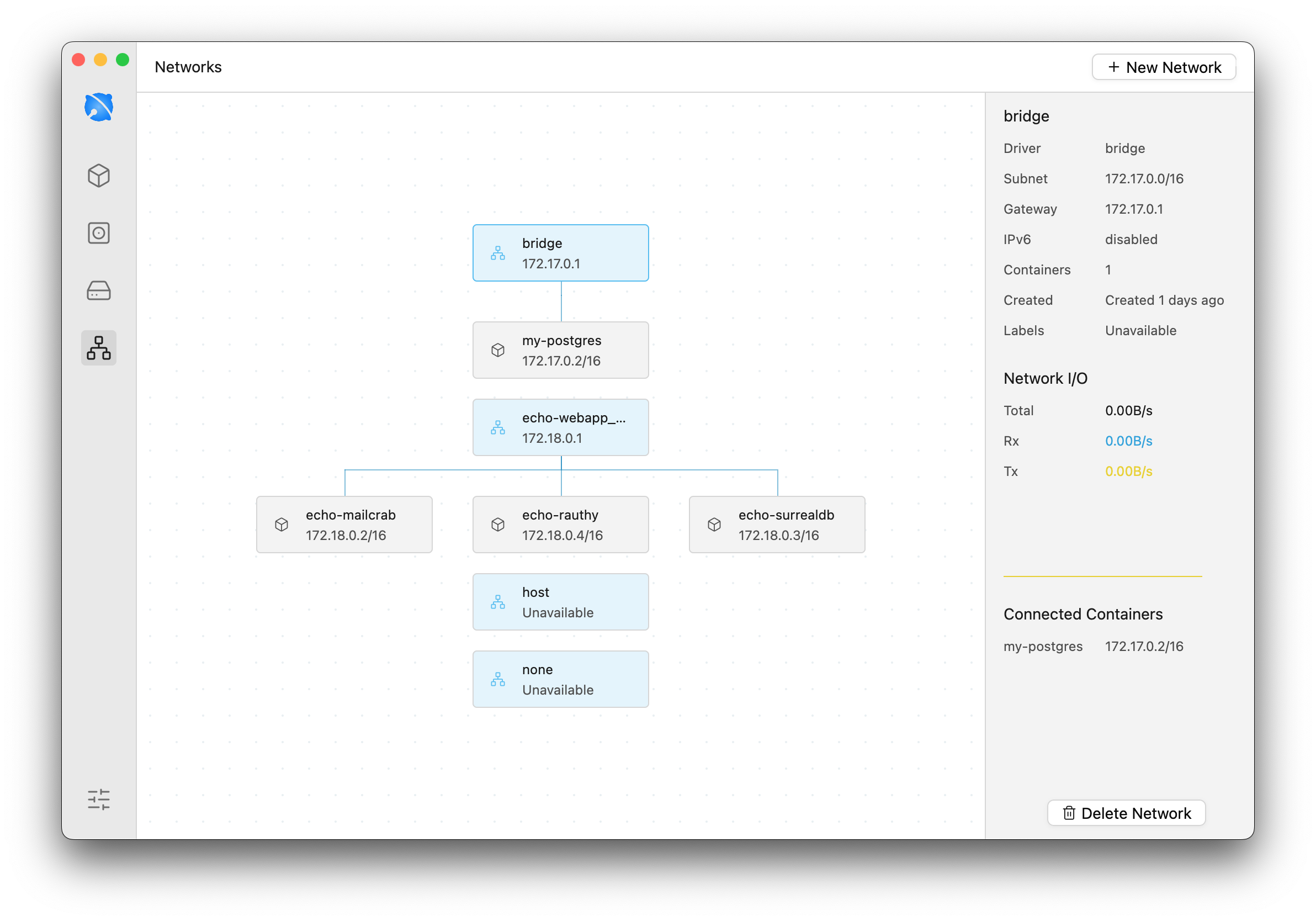This screenshot has height=921, width=1316.
Task: Click the 172.17.0.2/16 address in Connected Containers
Action: (1144, 647)
